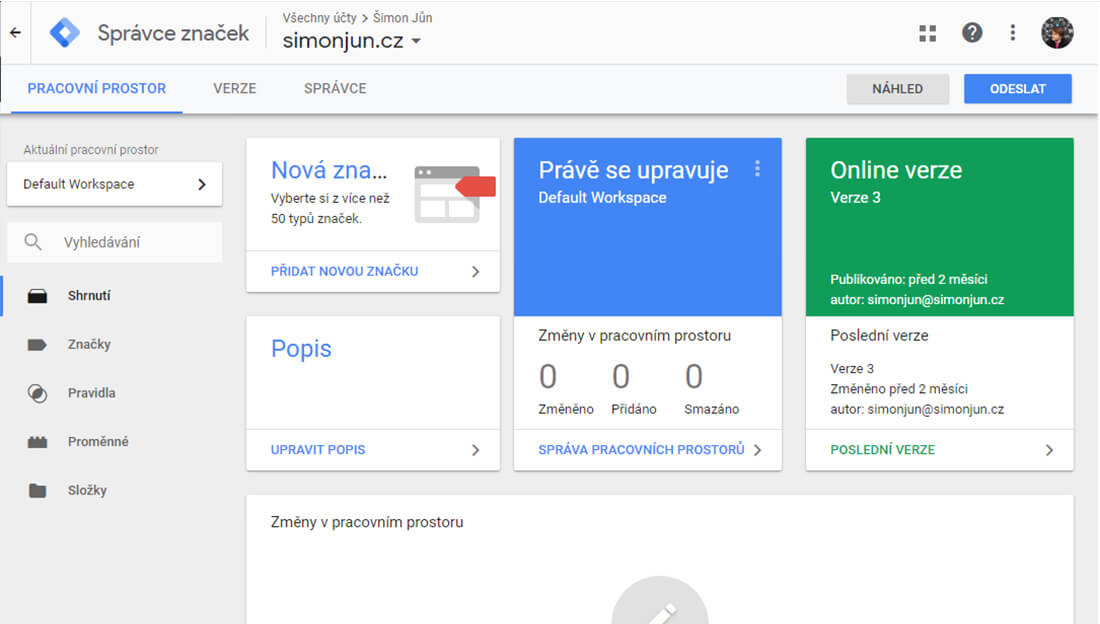Go to Šimon Jůn breadcrumb
Screen dimensions: 1100x624
coord(403,18)
